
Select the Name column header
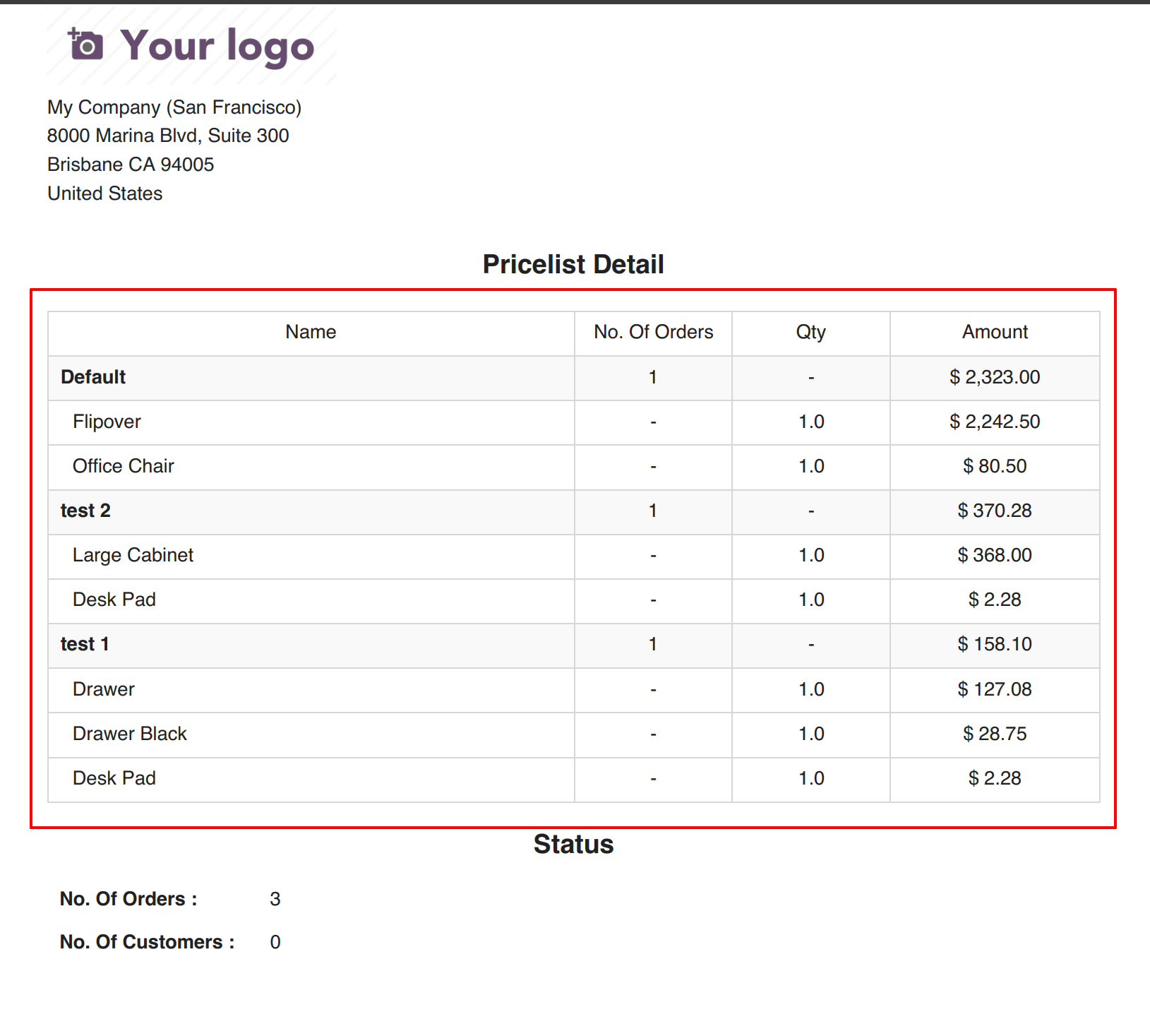point(311,332)
